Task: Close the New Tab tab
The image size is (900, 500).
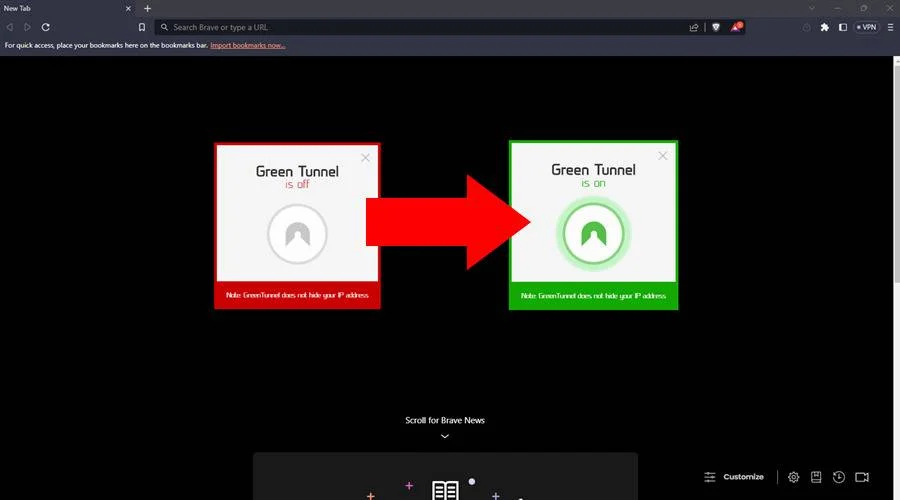Action: (128, 9)
